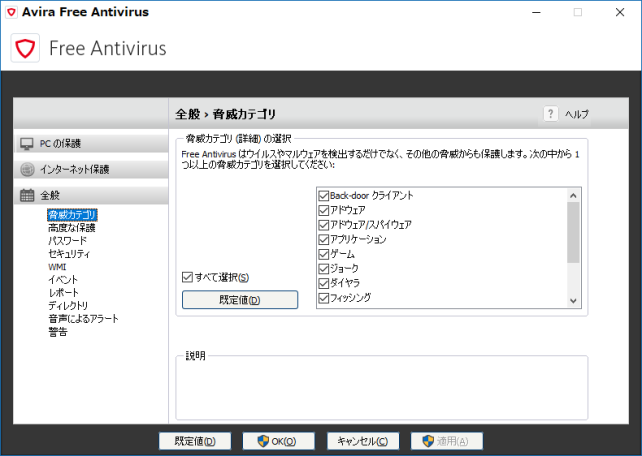Toggle the アドウェア checkbox
The image size is (642, 456).
click(x=323, y=210)
